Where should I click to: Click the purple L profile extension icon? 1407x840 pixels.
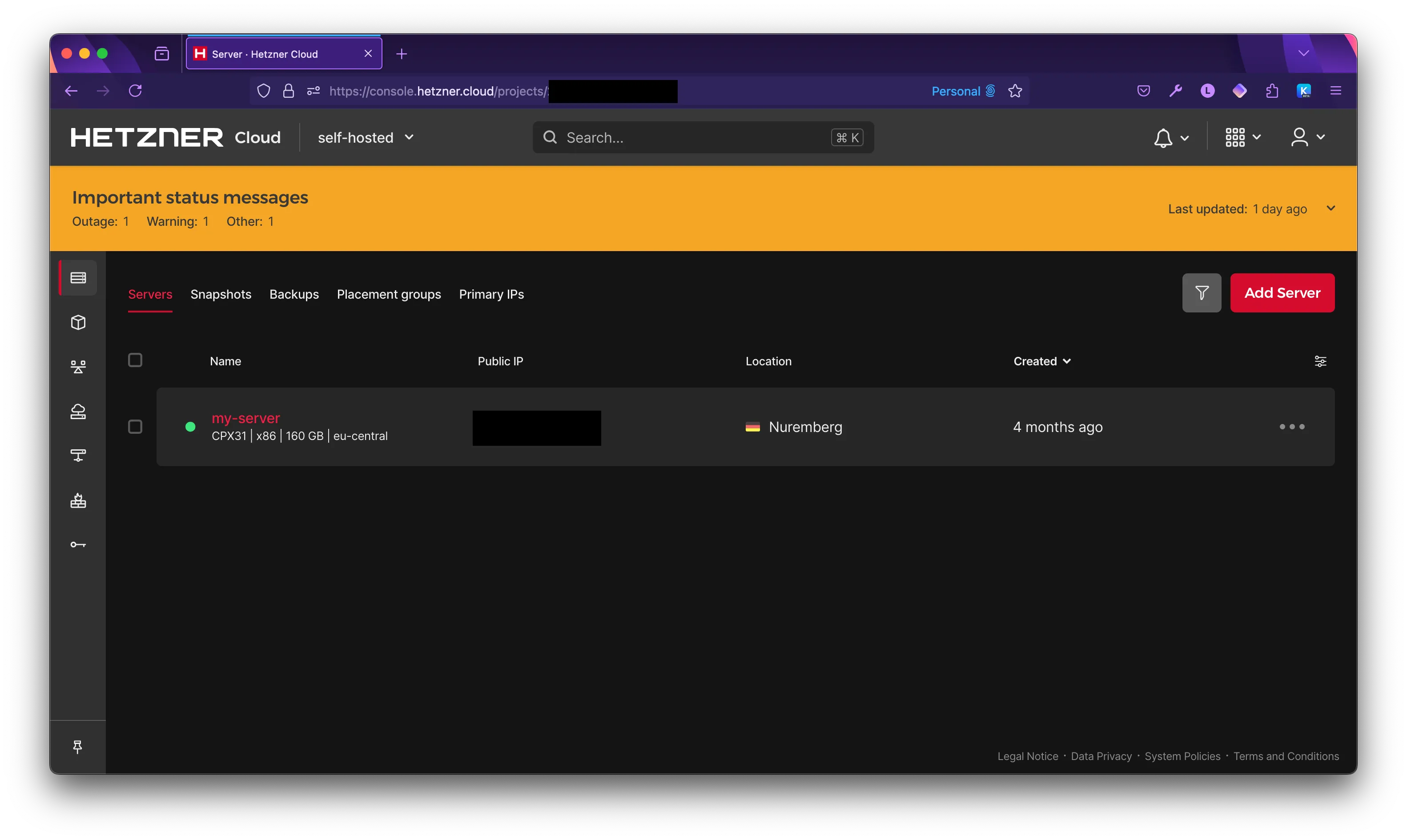pyautogui.click(x=1208, y=91)
